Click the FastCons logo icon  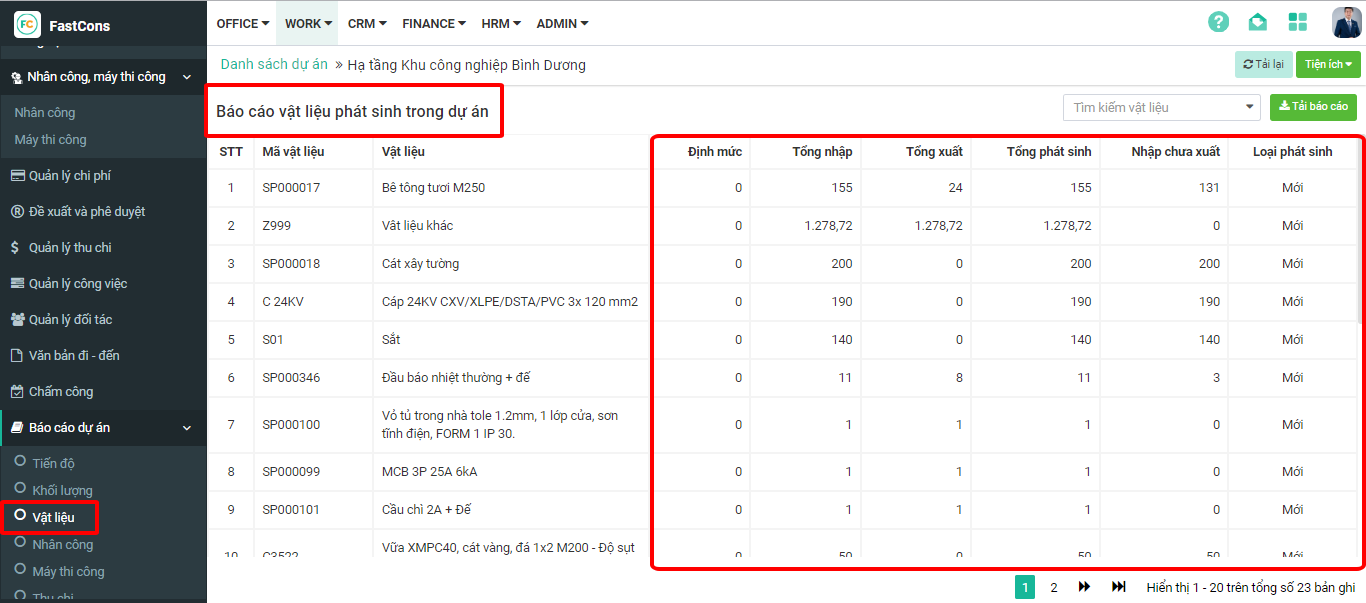27,24
